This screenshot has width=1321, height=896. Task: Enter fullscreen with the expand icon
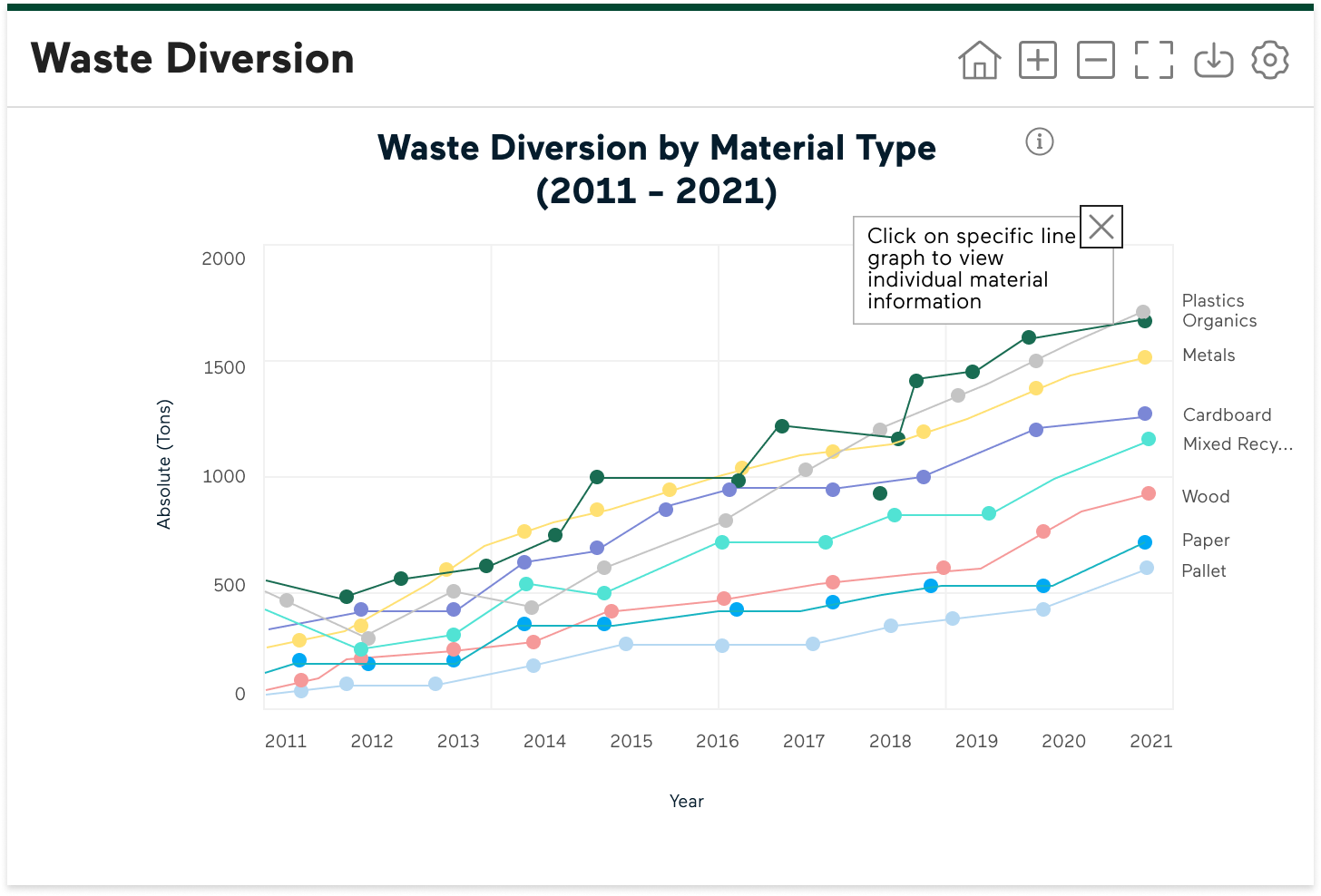(1154, 61)
